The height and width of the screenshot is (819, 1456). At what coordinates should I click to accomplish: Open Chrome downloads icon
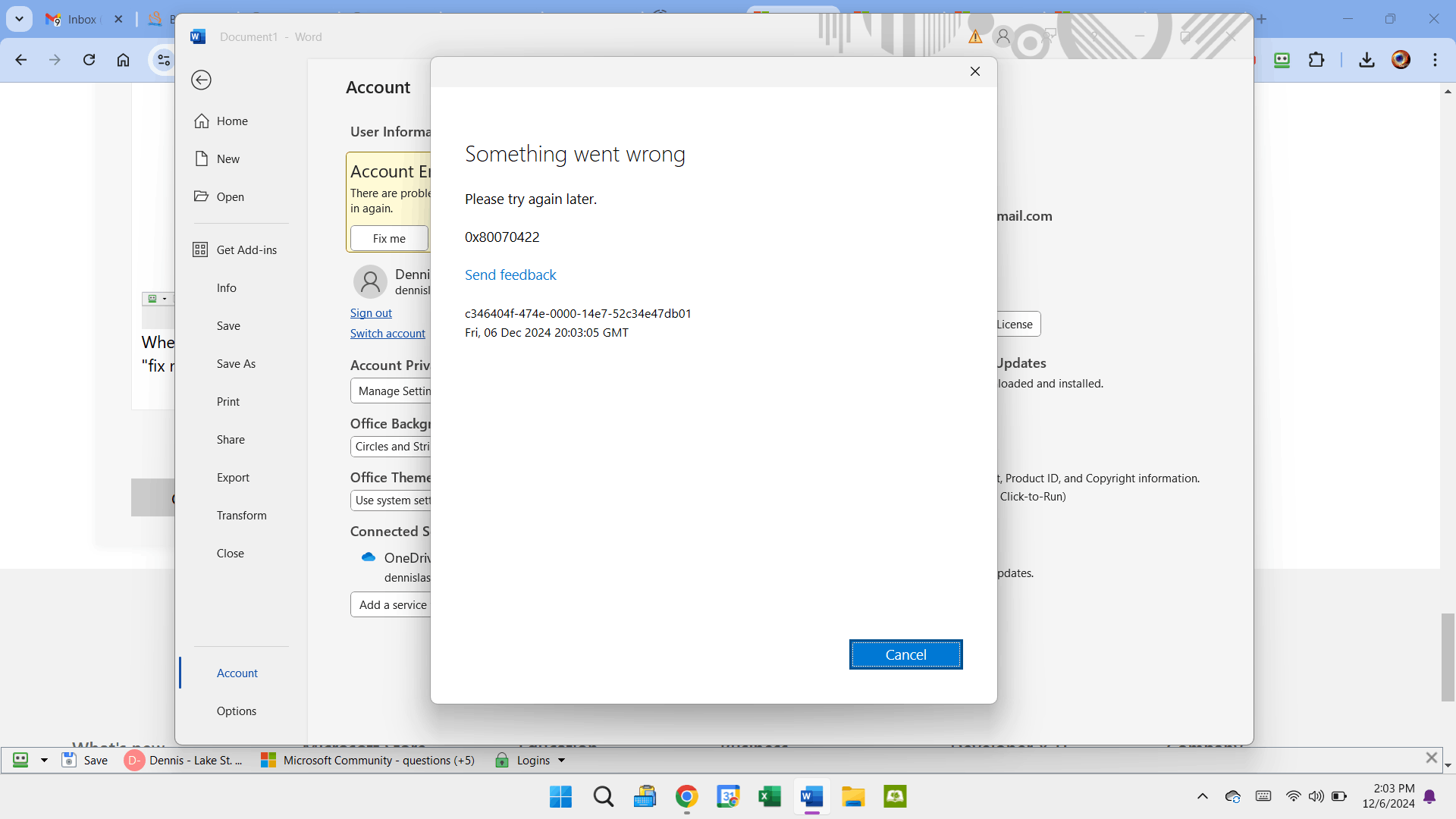coord(1367,60)
